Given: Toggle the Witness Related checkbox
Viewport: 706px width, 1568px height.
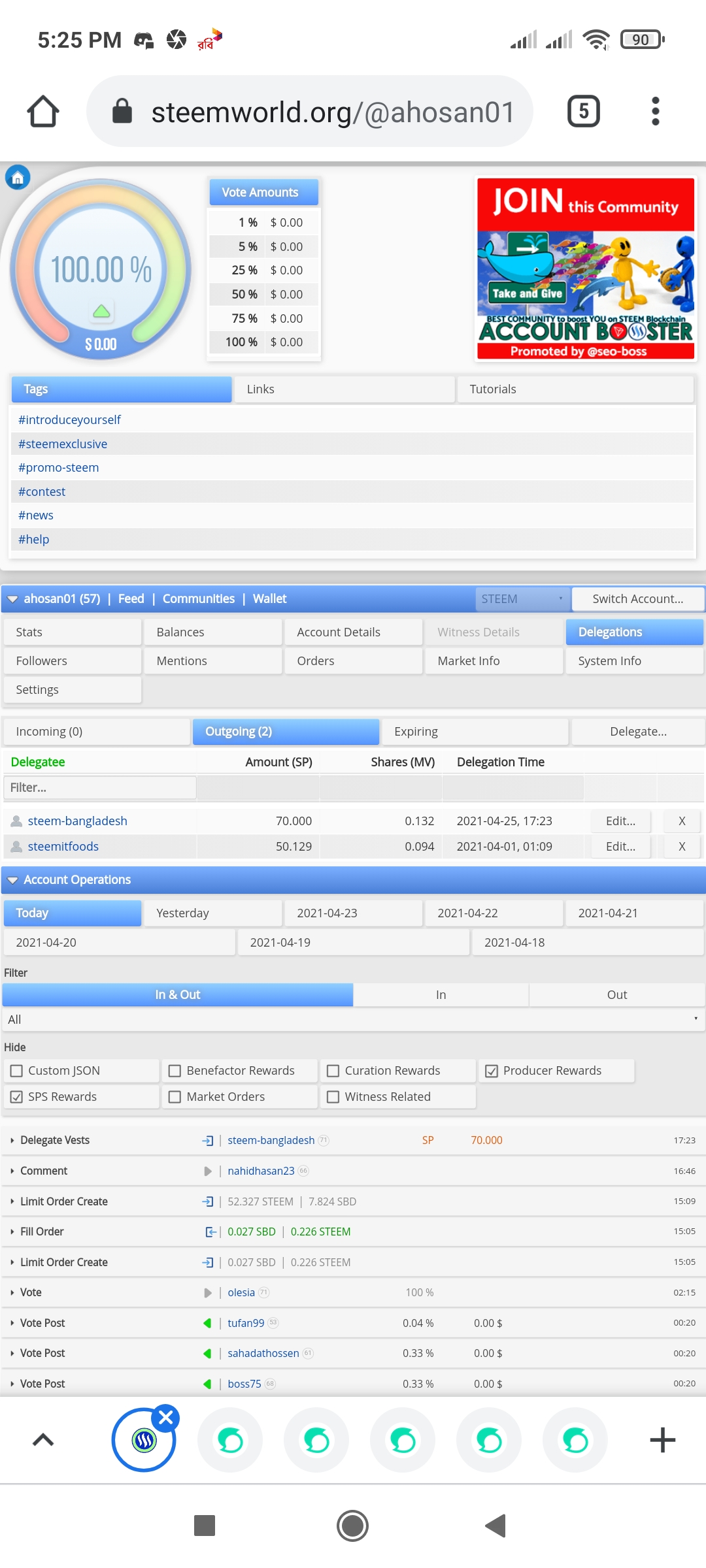Looking at the screenshot, I should pyautogui.click(x=333, y=1097).
